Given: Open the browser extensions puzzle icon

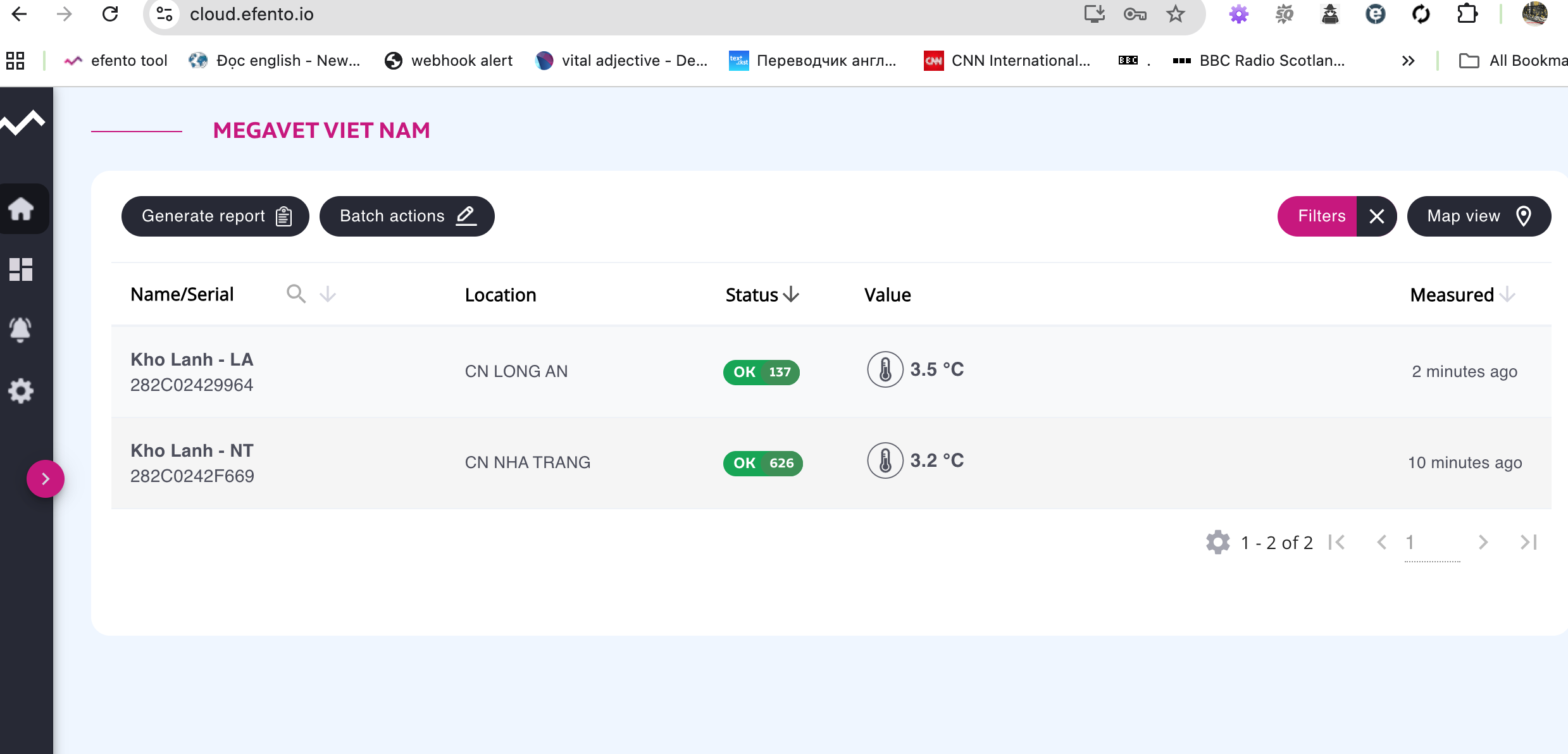Looking at the screenshot, I should (x=1467, y=14).
